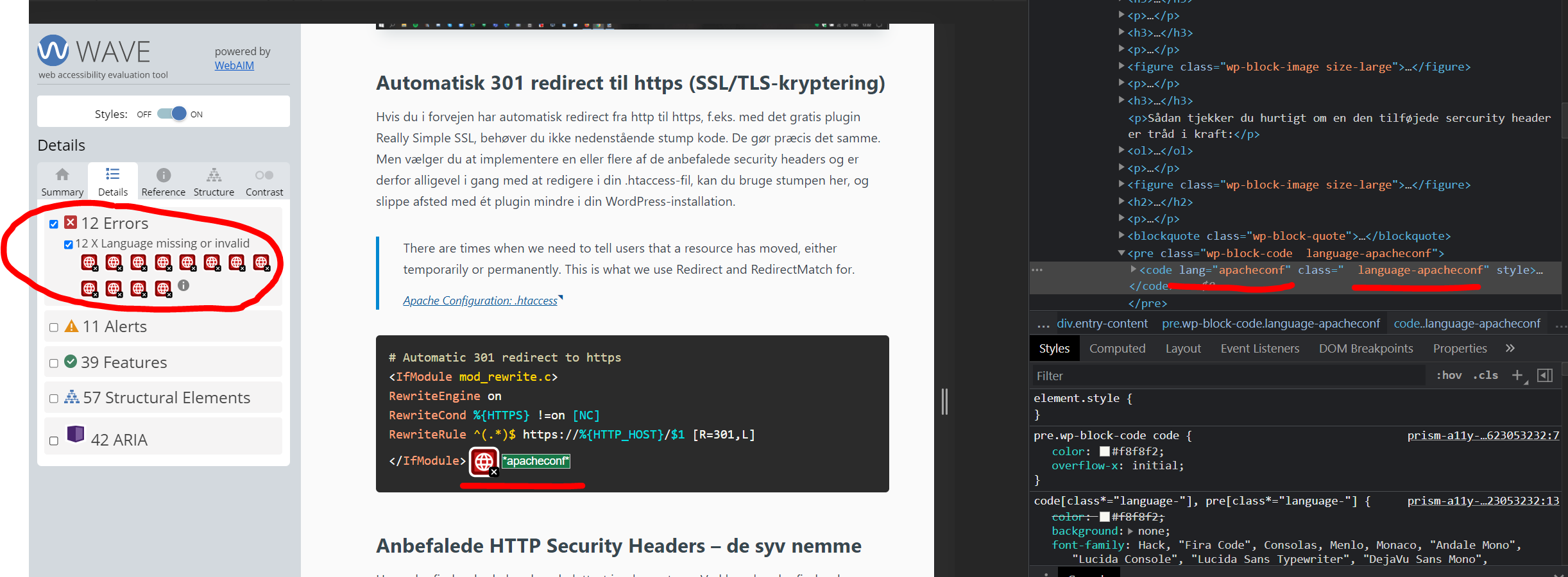
Task: Switch to the Event Listeners tab
Action: pyautogui.click(x=1260, y=348)
